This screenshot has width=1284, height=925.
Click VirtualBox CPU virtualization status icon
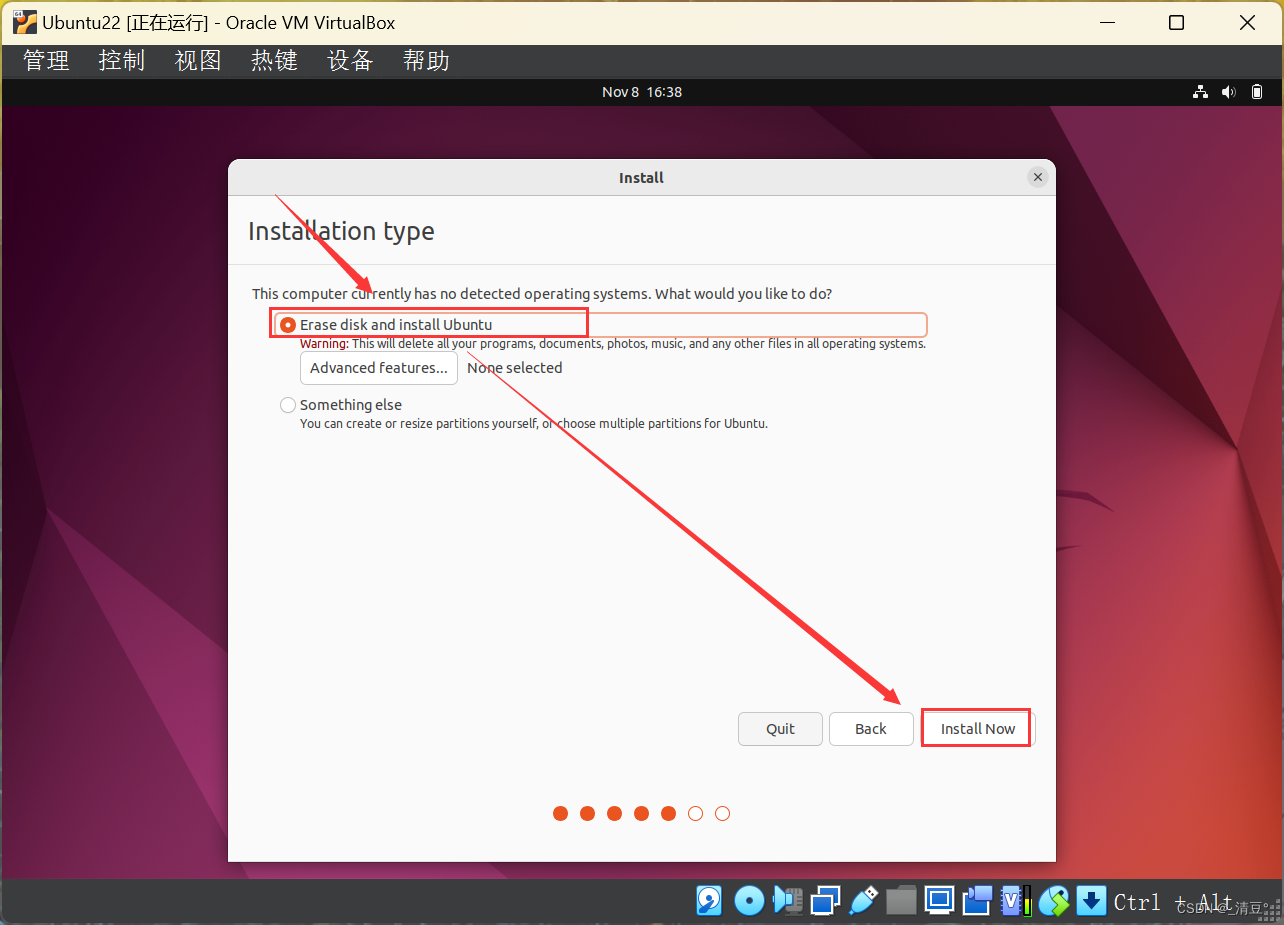point(1015,901)
